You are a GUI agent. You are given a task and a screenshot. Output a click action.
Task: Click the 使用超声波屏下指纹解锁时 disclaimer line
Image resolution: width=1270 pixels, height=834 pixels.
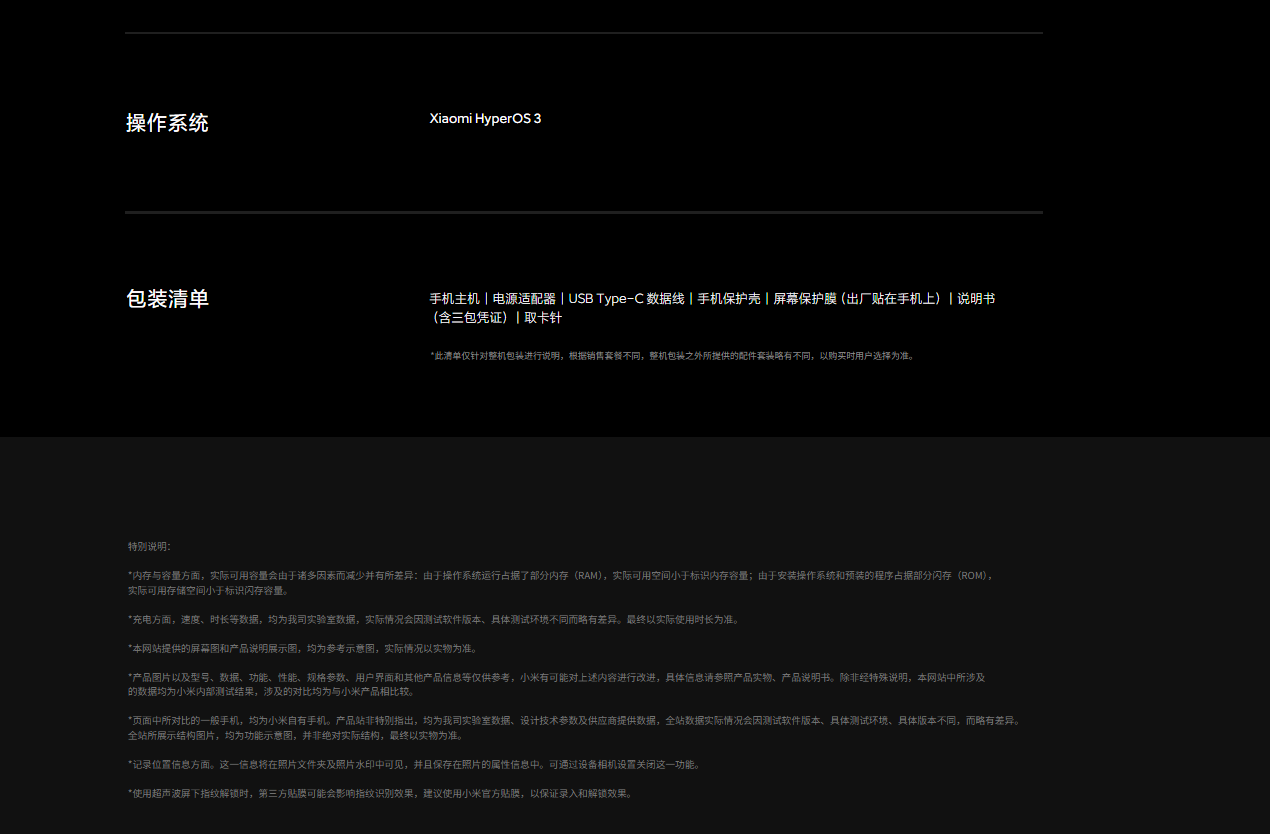coord(380,793)
